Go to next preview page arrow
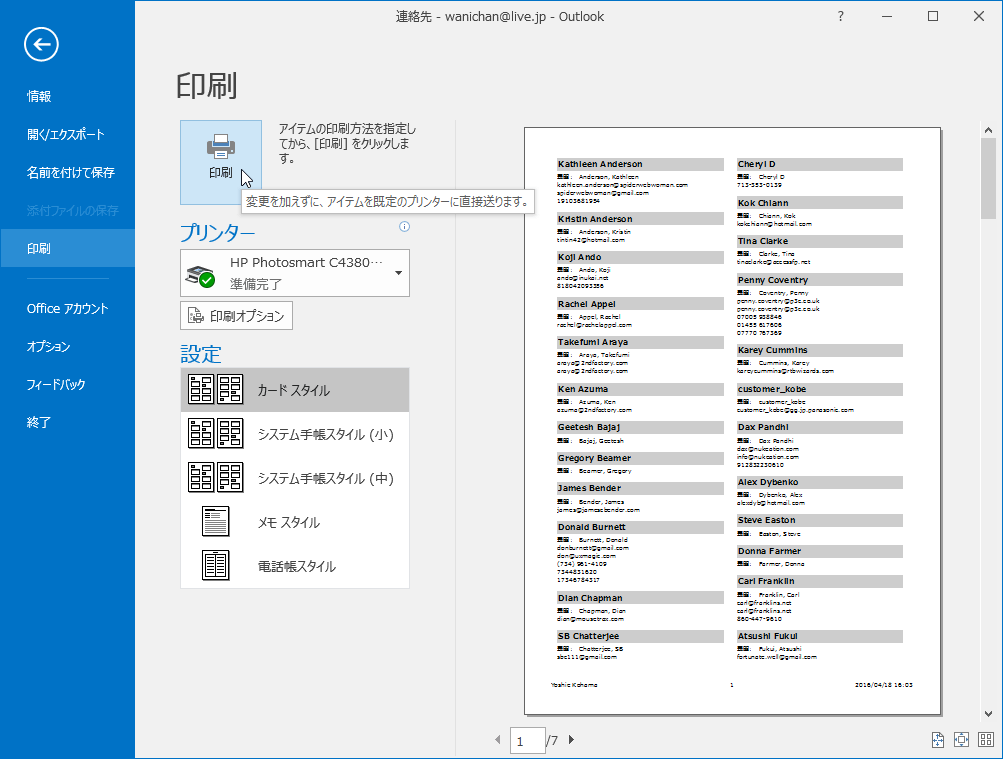The height and width of the screenshot is (759, 1003). [x=571, y=740]
